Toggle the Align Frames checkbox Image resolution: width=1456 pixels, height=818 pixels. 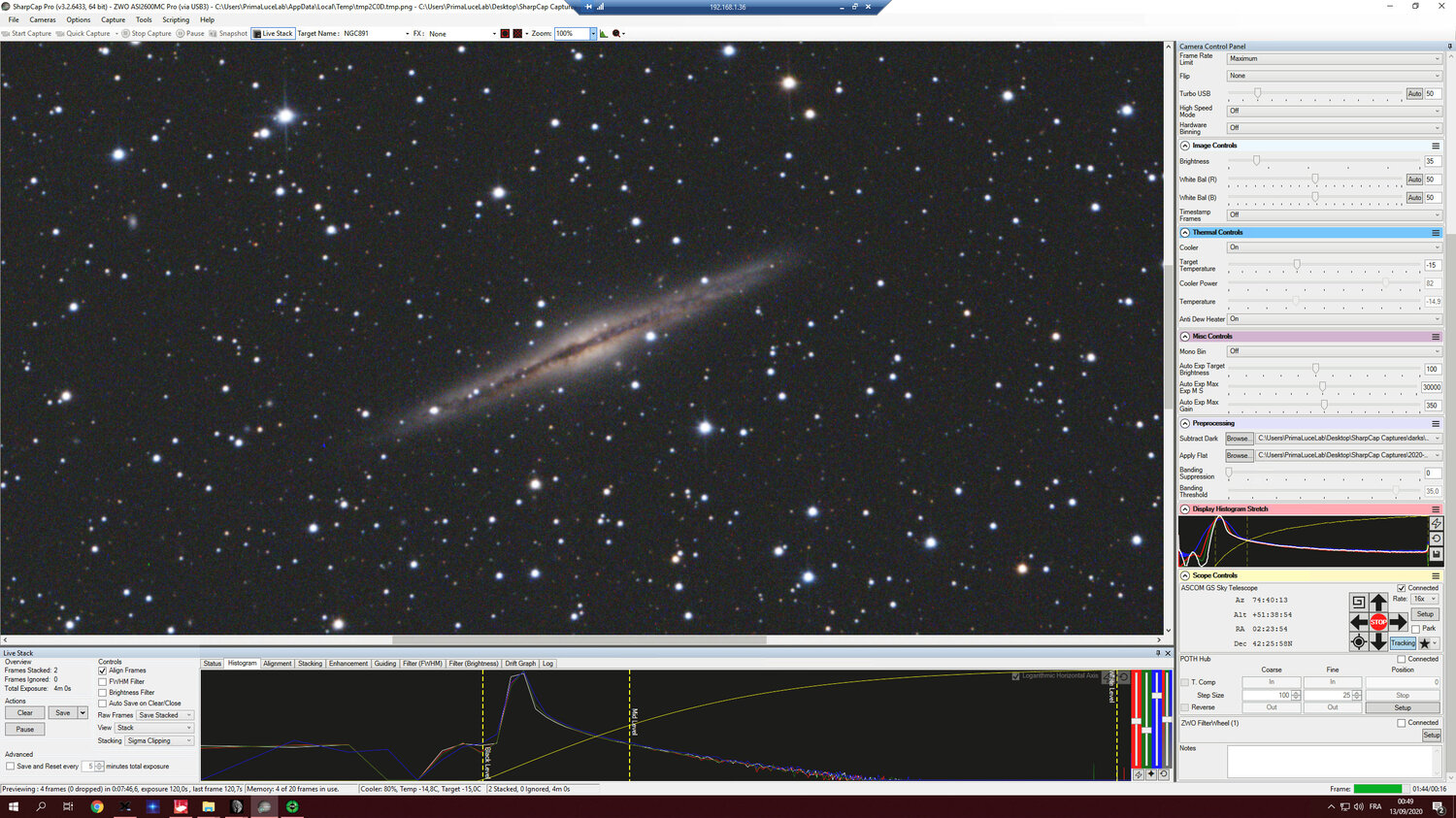[x=103, y=671]
